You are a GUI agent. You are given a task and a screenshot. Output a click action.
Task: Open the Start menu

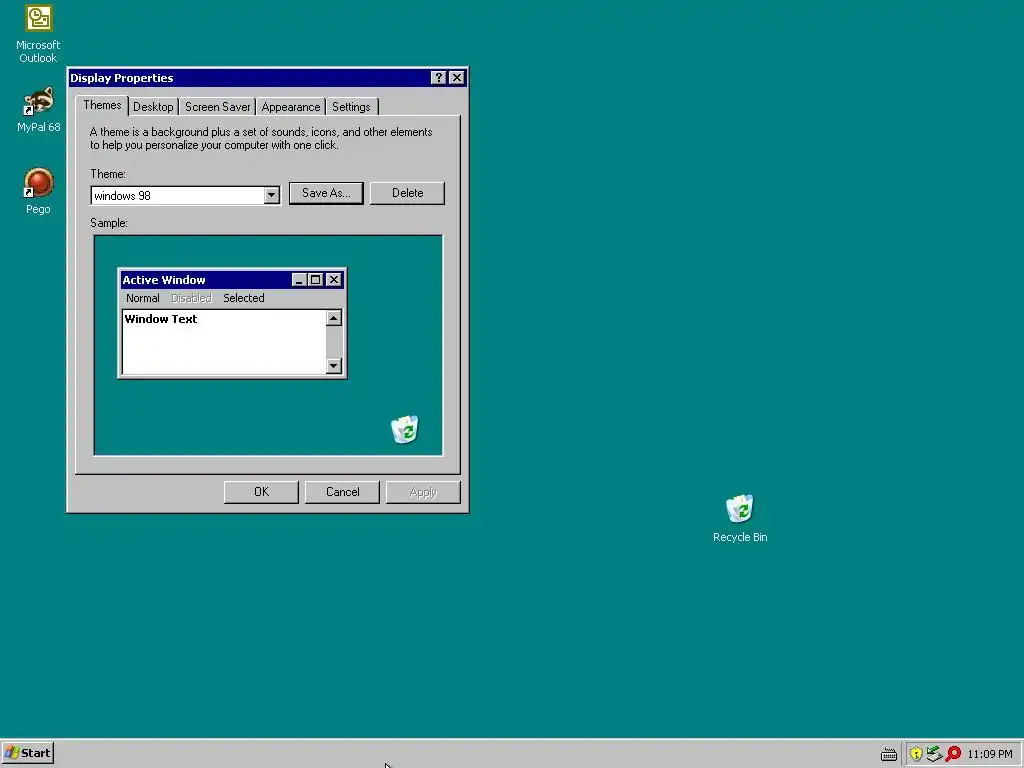(27, 753)
